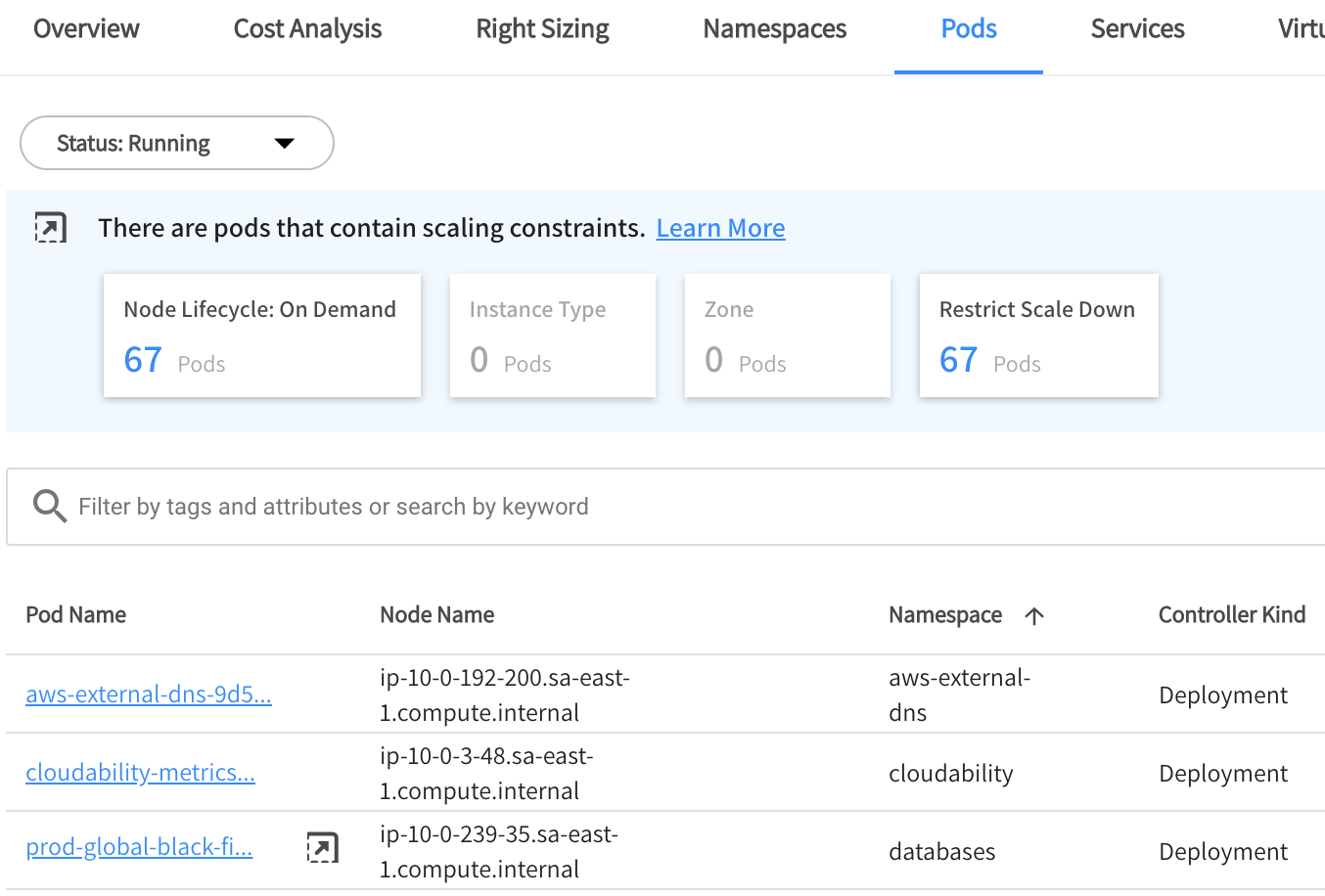The height and width of the screenshot is (896, 1325).
Task: Open the Cost Analysis tab
Action: [x=307, y=29]
